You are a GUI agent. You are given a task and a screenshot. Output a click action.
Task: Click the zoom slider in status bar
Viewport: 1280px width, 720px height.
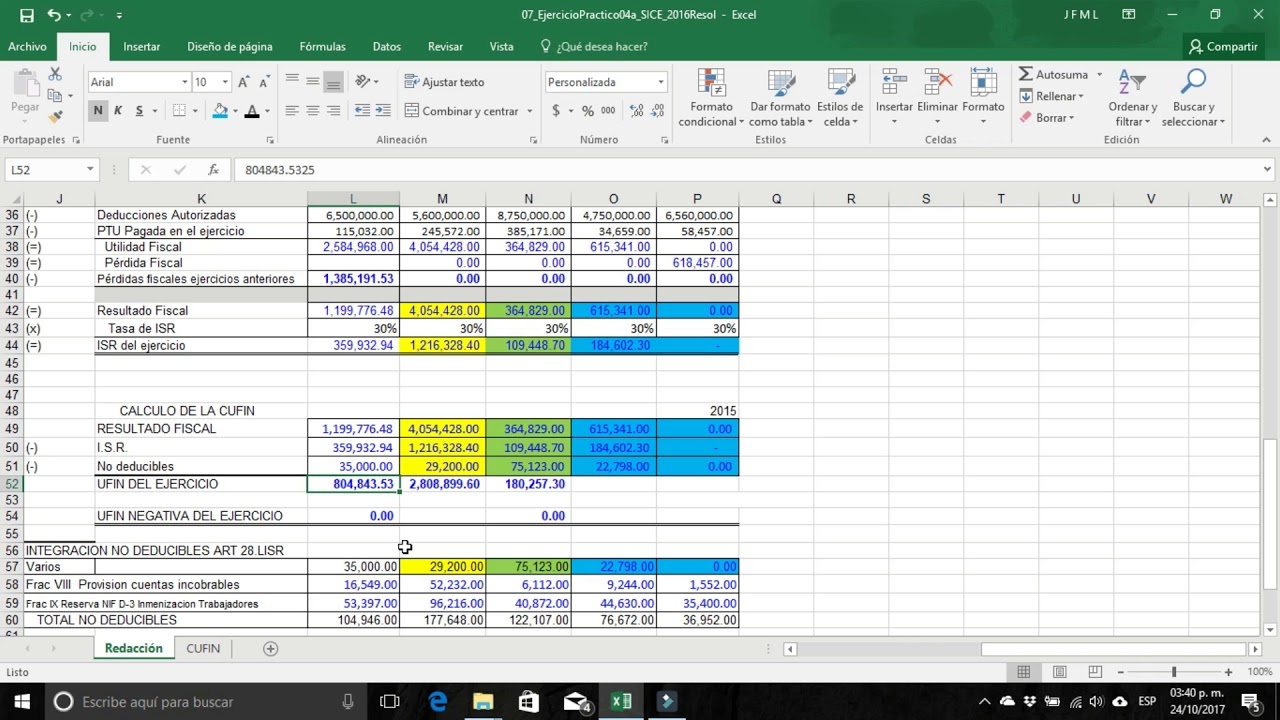pyautogui.click(x=1174, y=672)
